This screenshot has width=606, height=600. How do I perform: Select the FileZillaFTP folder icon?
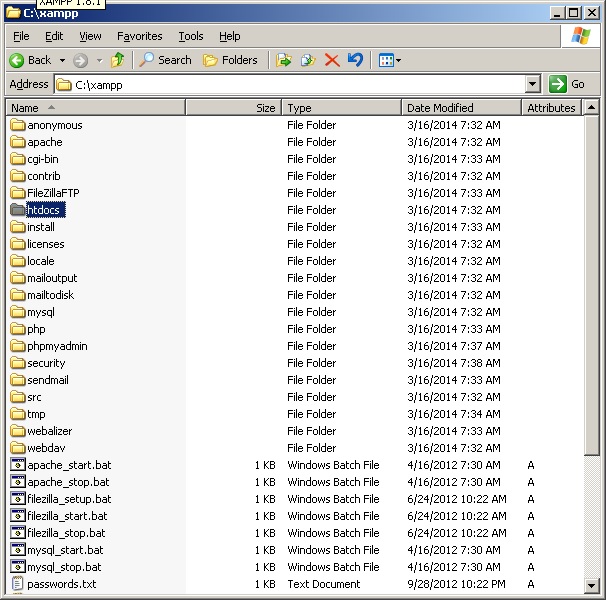coord(18,193)
